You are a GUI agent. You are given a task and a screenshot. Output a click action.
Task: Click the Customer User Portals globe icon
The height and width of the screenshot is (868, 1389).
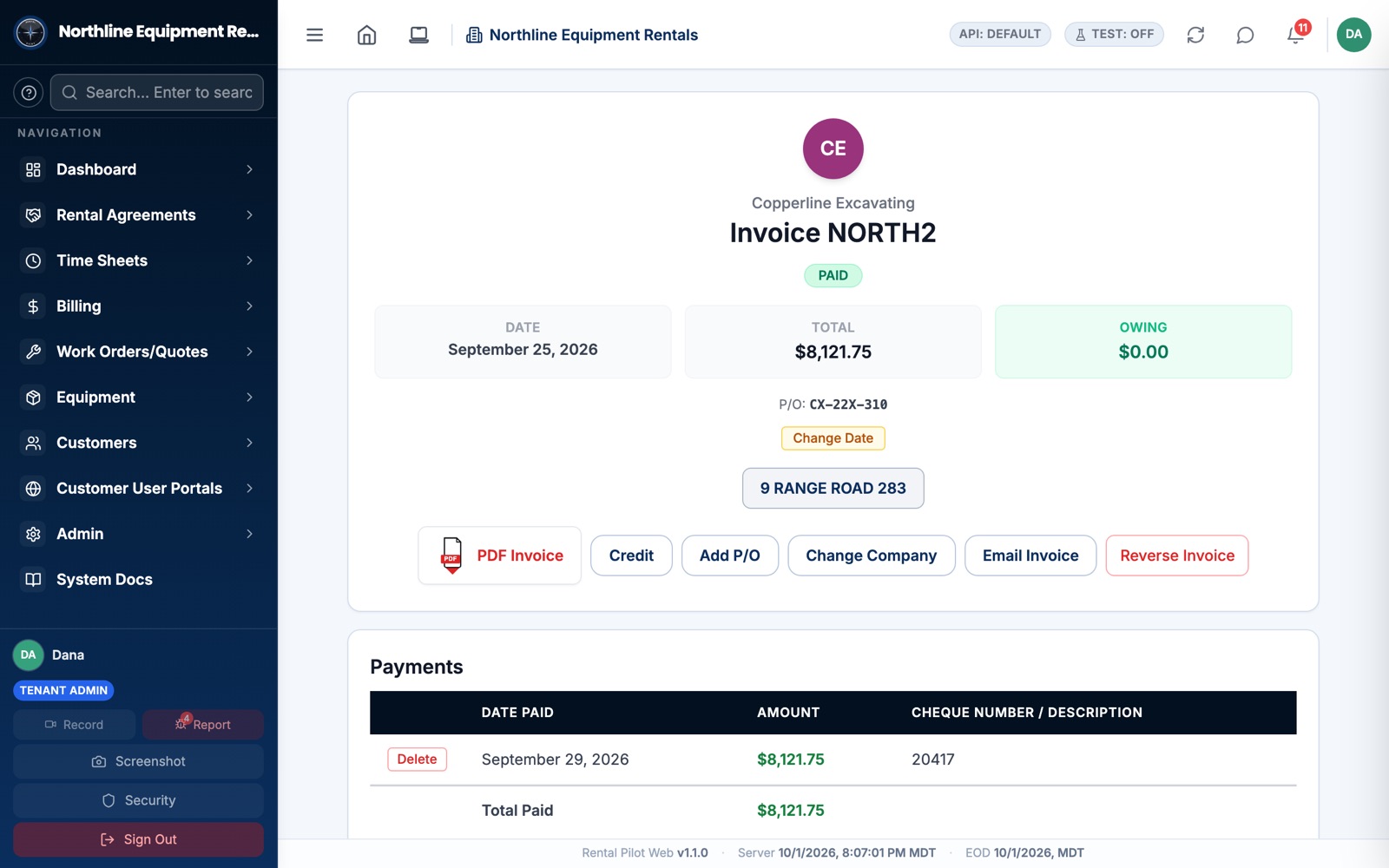pyautogui.click(x=33, y=489)
